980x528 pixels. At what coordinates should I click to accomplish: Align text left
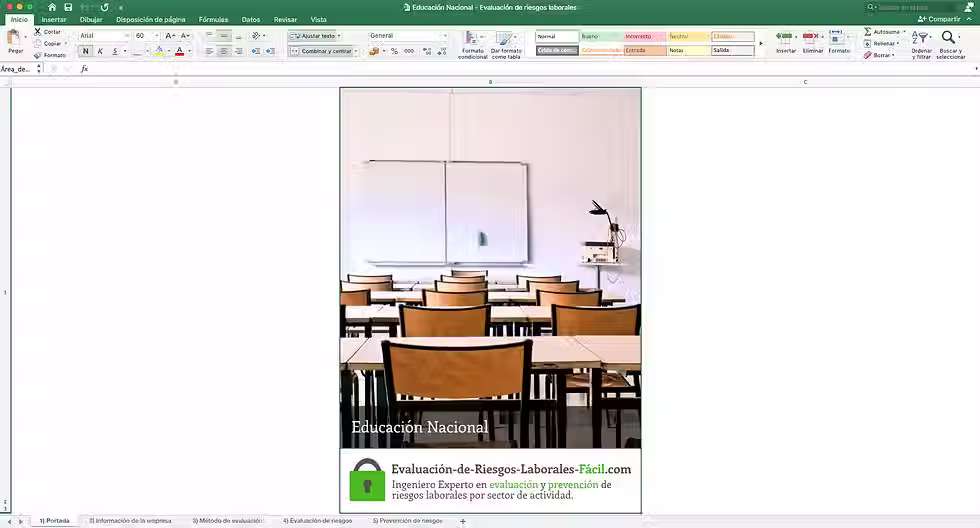pyautogui.click(x=209, y=51)
